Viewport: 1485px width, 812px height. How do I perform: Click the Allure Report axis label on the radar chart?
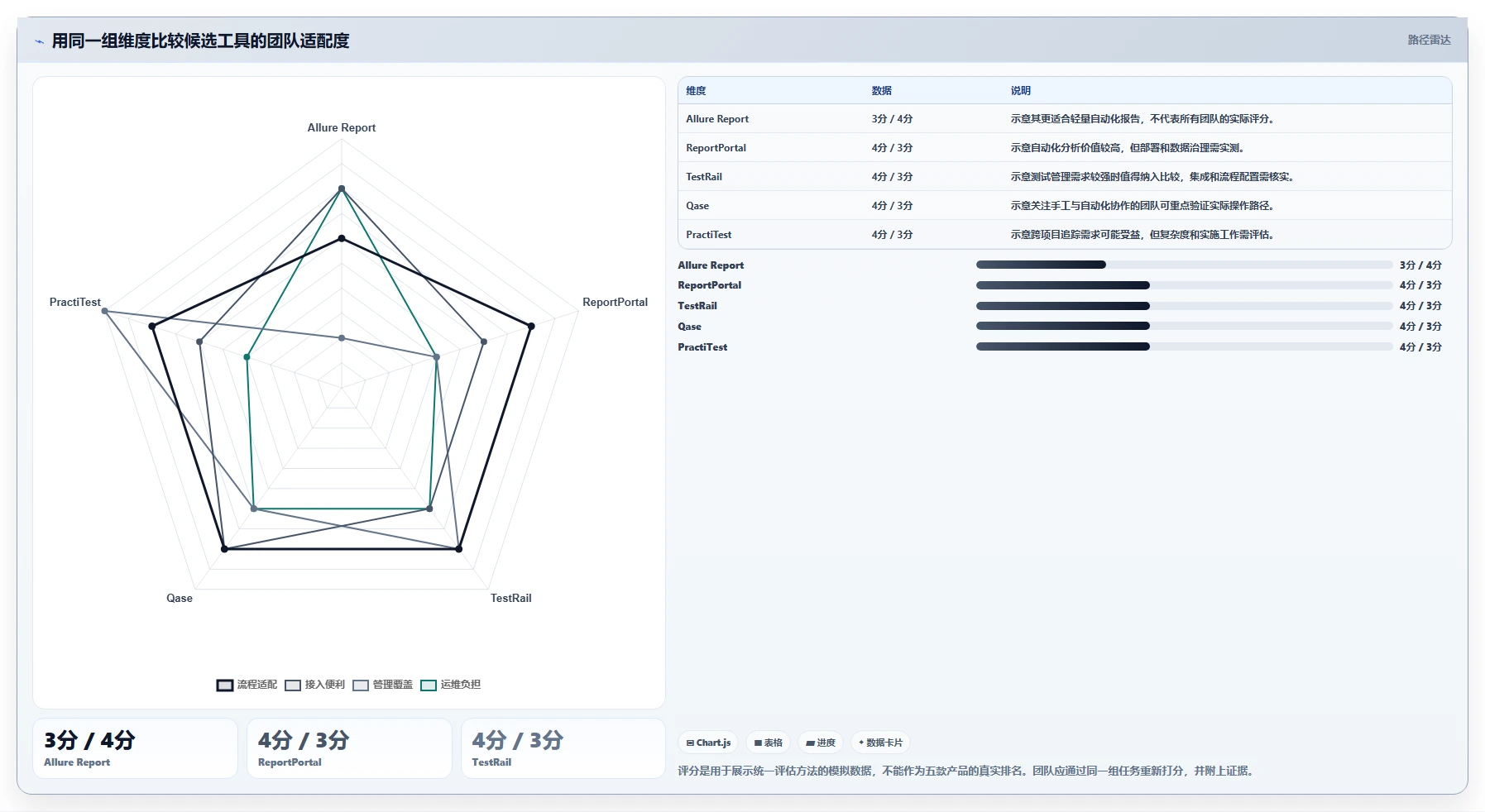[342, 127]
